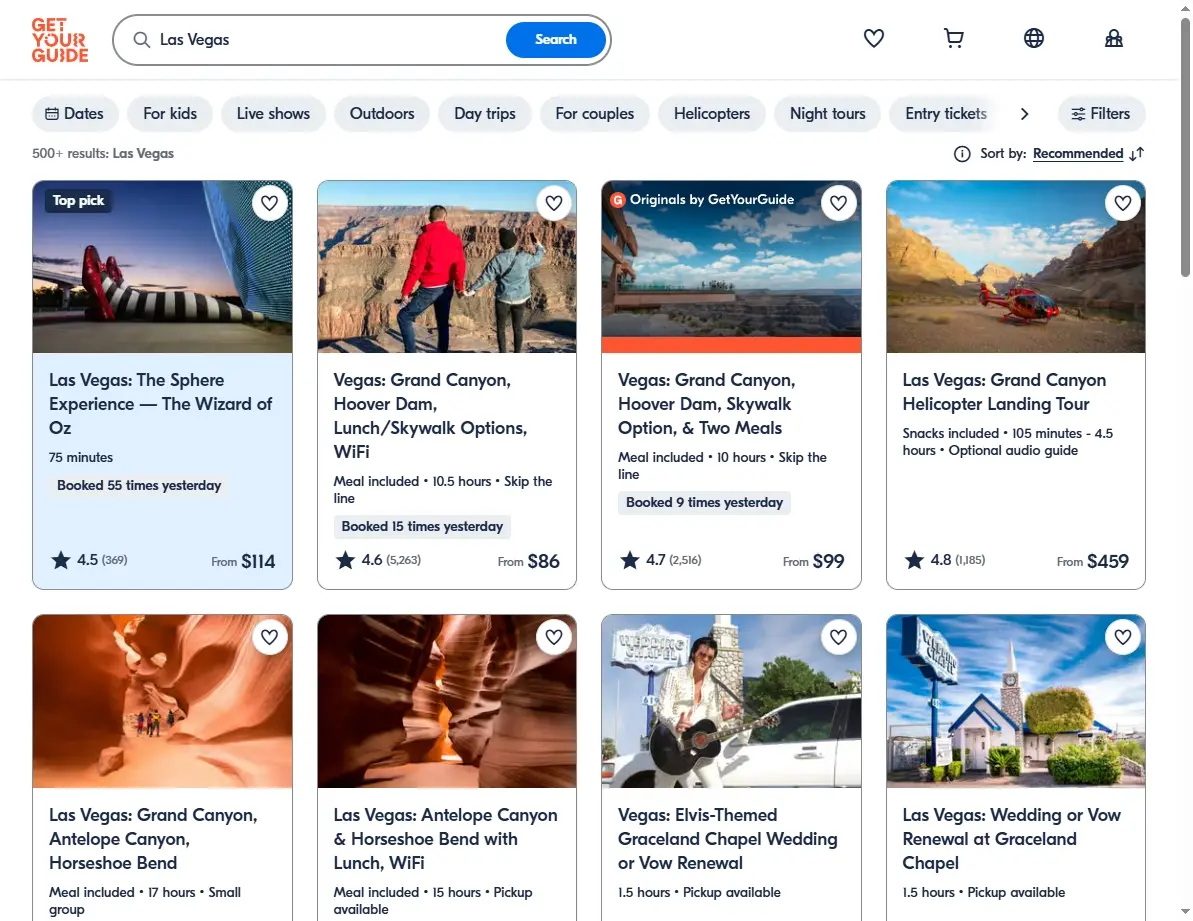Click the star on the $99 tour card
1193x921 pixels.
click(630, 561)
